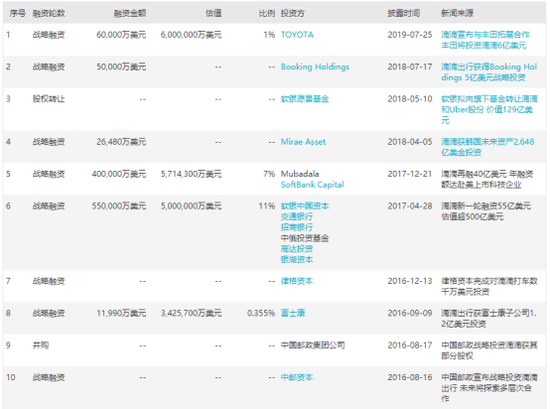Image resolution: width=550 pixels, height=409 pixels.
Task: Select the 26,480万美元 amount cell
Action: (x=121, y=142)
